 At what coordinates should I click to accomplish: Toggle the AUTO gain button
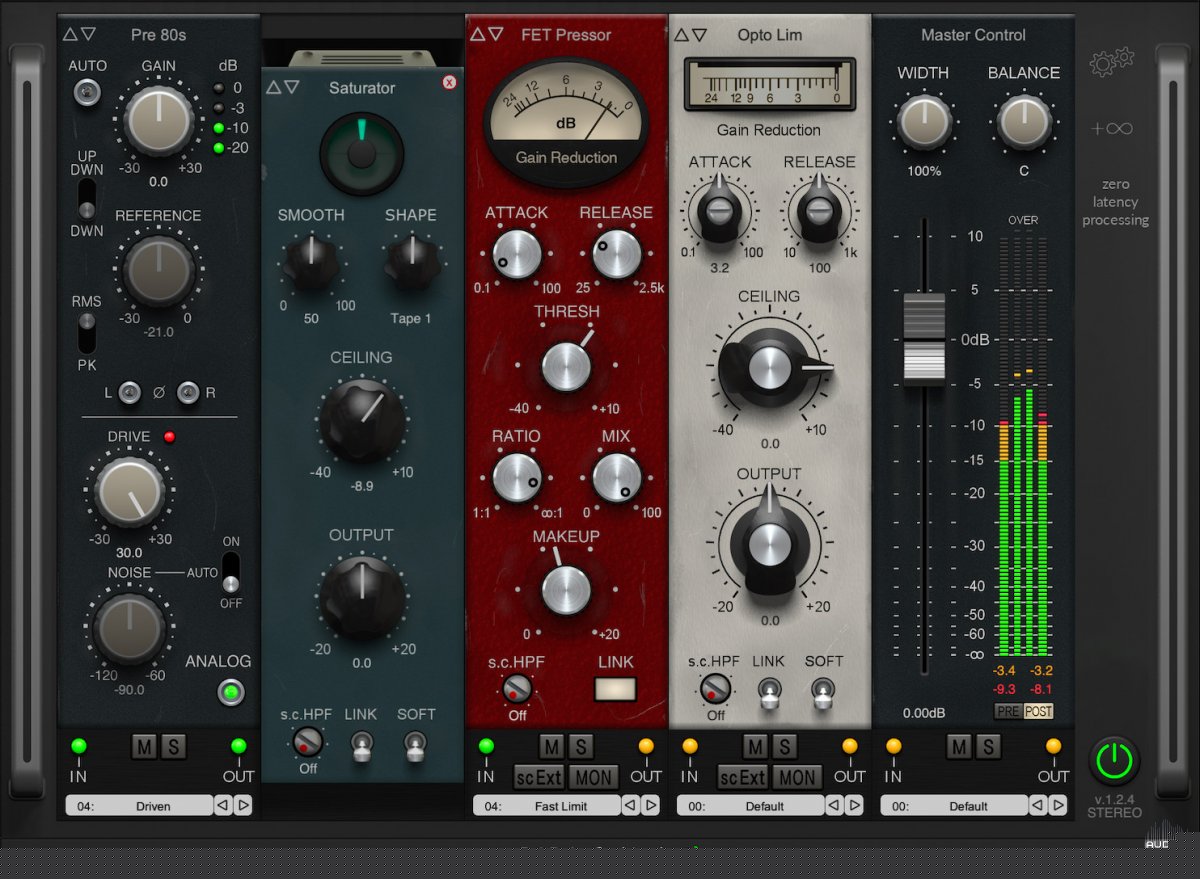[x=88, y=93]
